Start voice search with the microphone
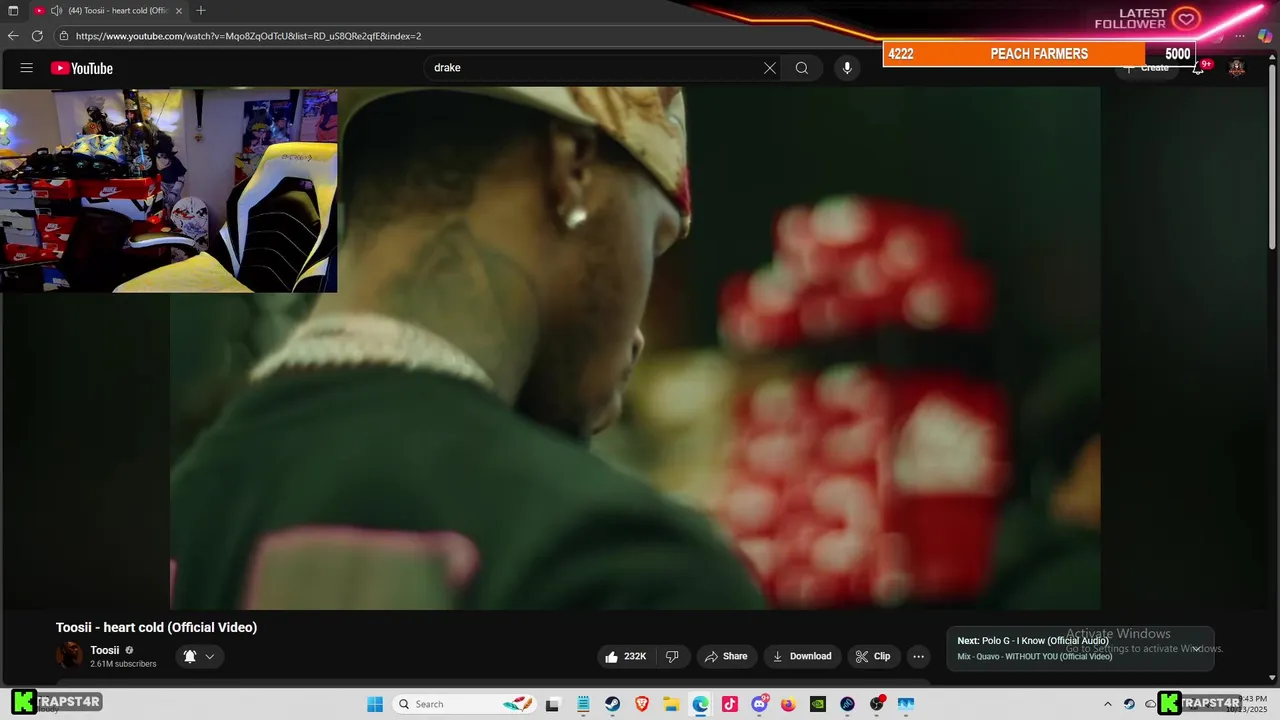1280x720 pixels. pos(847,68)
